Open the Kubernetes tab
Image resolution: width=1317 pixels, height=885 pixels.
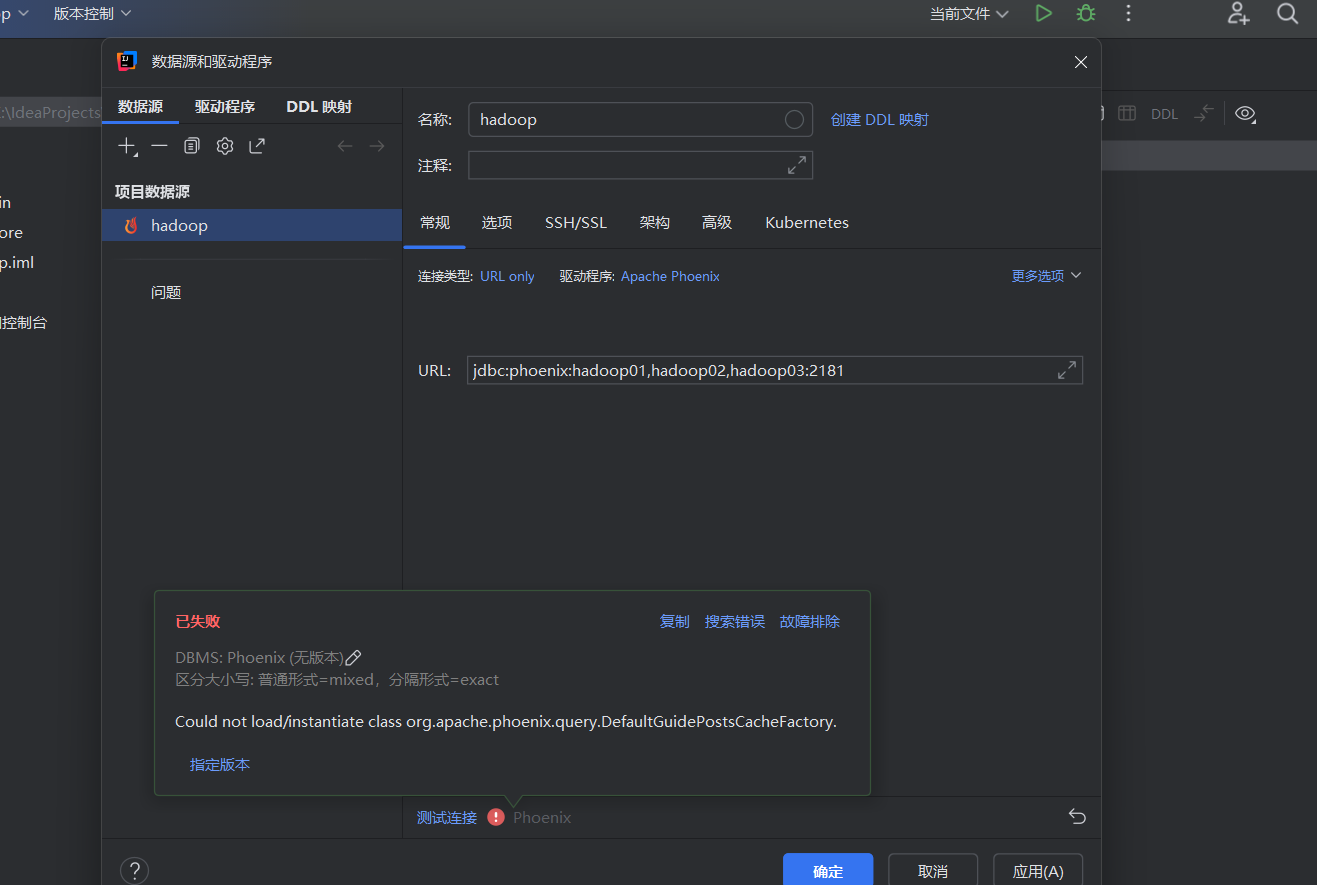(807, 223)
